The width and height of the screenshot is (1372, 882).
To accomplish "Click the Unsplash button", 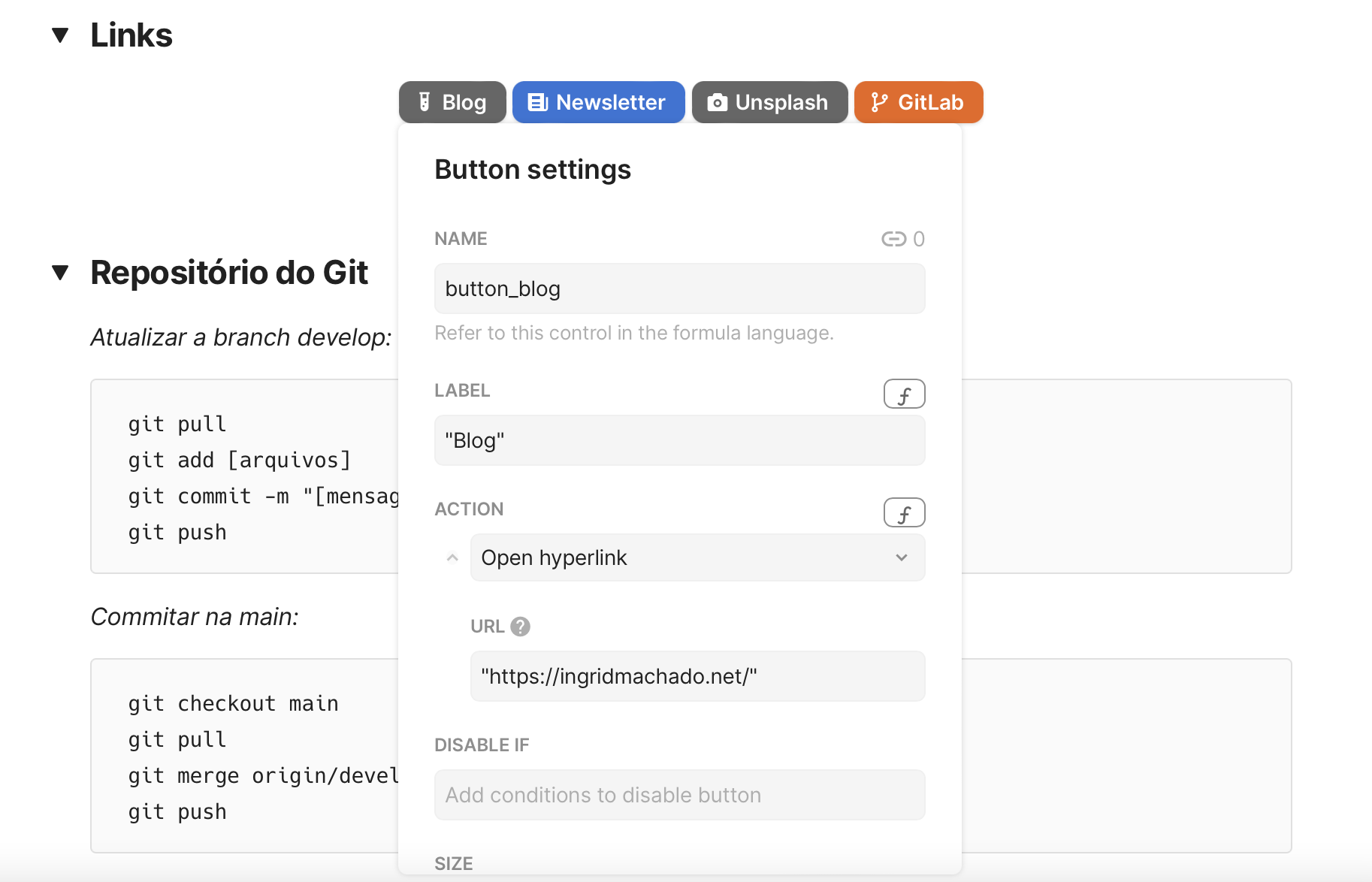I will pyautogui.click(x=769, y=101).
